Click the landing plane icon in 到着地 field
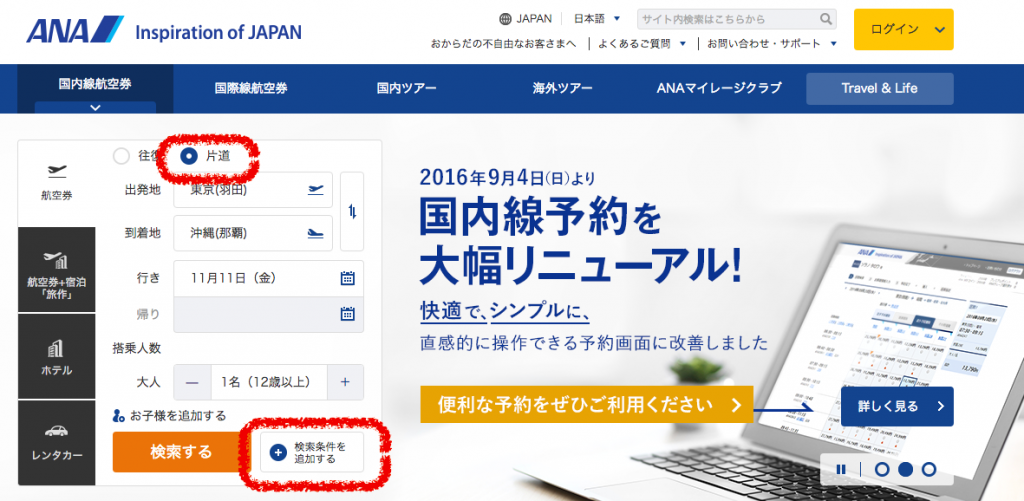Screen dimensions: 1024x501 (315, 233)
